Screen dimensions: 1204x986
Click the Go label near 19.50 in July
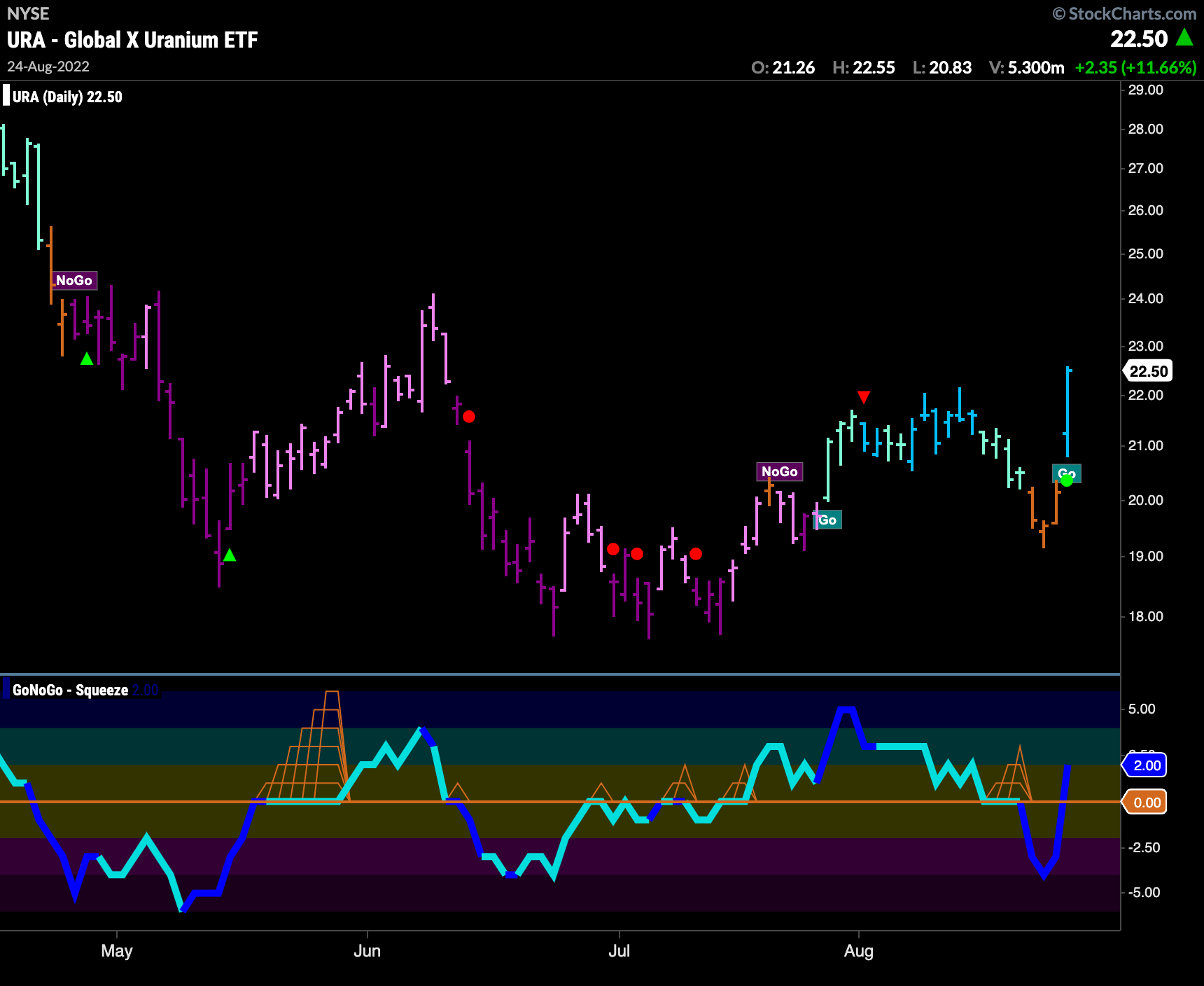click(827, 520)
